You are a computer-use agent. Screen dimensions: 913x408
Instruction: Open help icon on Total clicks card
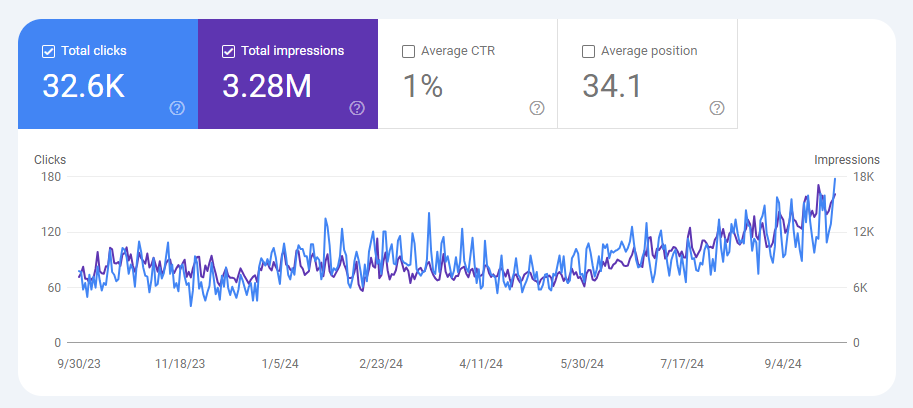click(177, 108)
